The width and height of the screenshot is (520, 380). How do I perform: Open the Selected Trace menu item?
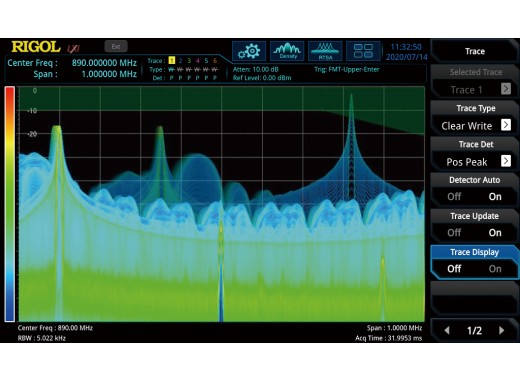475,81
